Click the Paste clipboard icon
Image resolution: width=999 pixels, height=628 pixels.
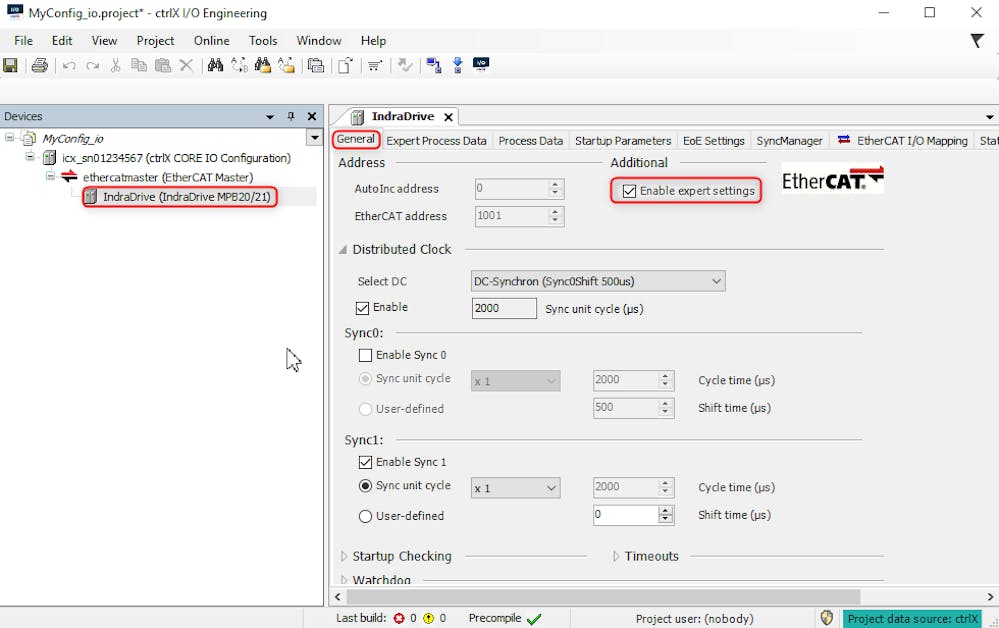163,65
